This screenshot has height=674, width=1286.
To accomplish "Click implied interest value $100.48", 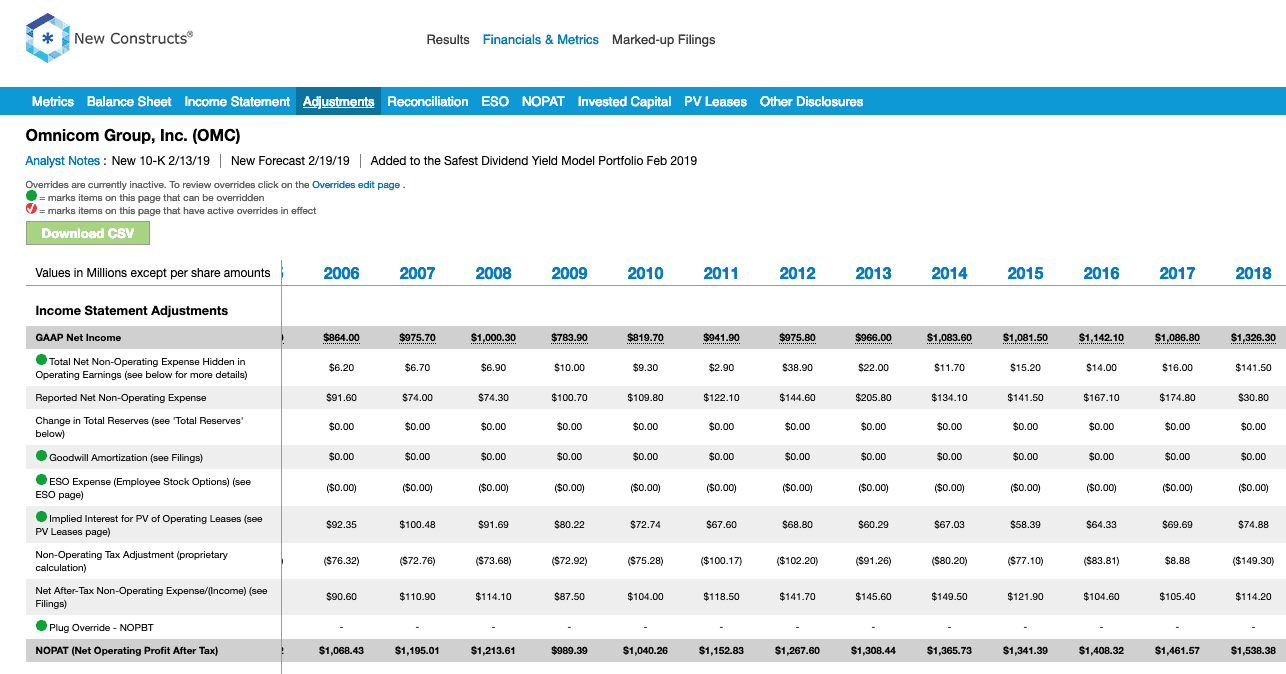I will 418,524.
